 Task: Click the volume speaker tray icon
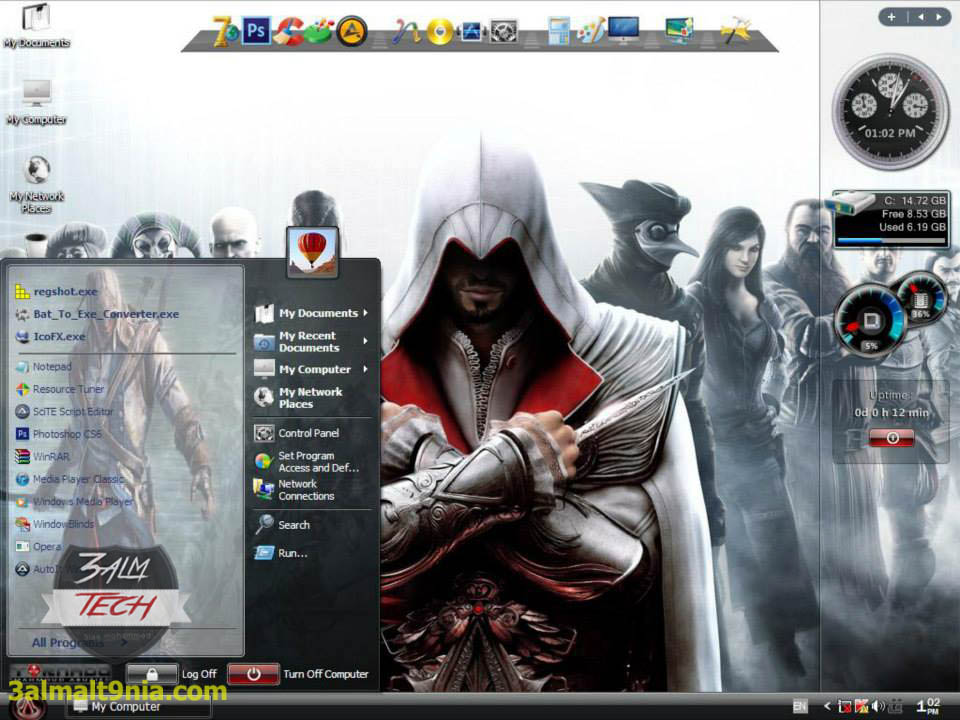878,706
